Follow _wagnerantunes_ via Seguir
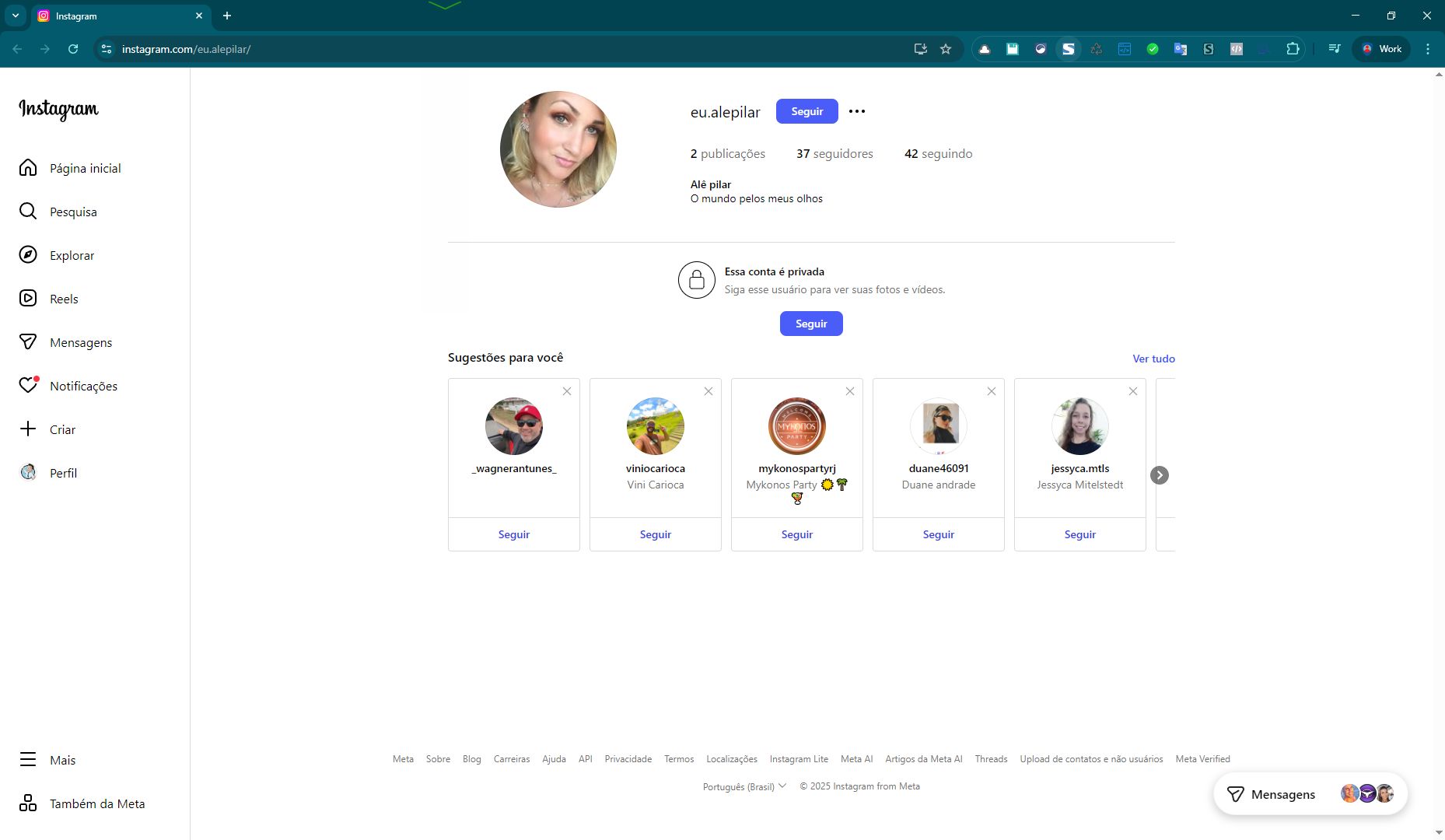The height and width of the screenshot is (840, 1445). pos(514,534)
